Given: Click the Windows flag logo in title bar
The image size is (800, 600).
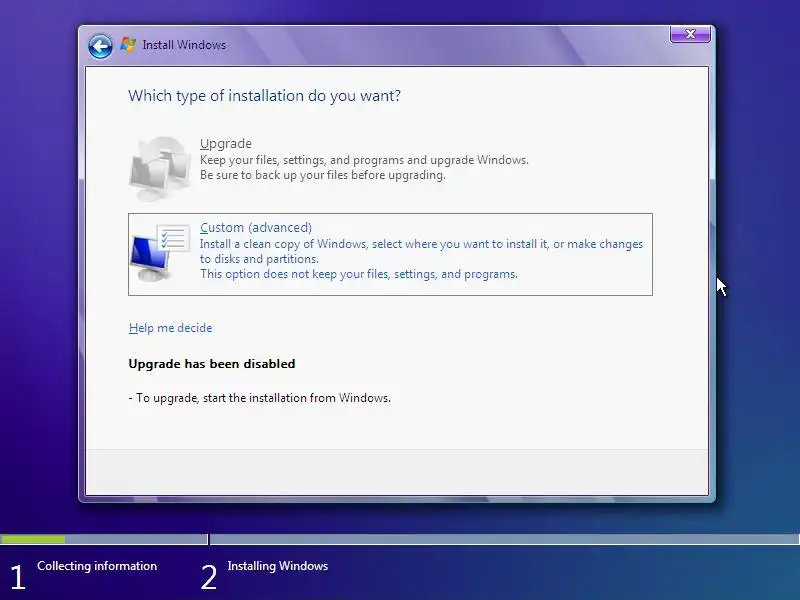Looking at the screenshot, I should pyautogui.click(x=128, y=45).
